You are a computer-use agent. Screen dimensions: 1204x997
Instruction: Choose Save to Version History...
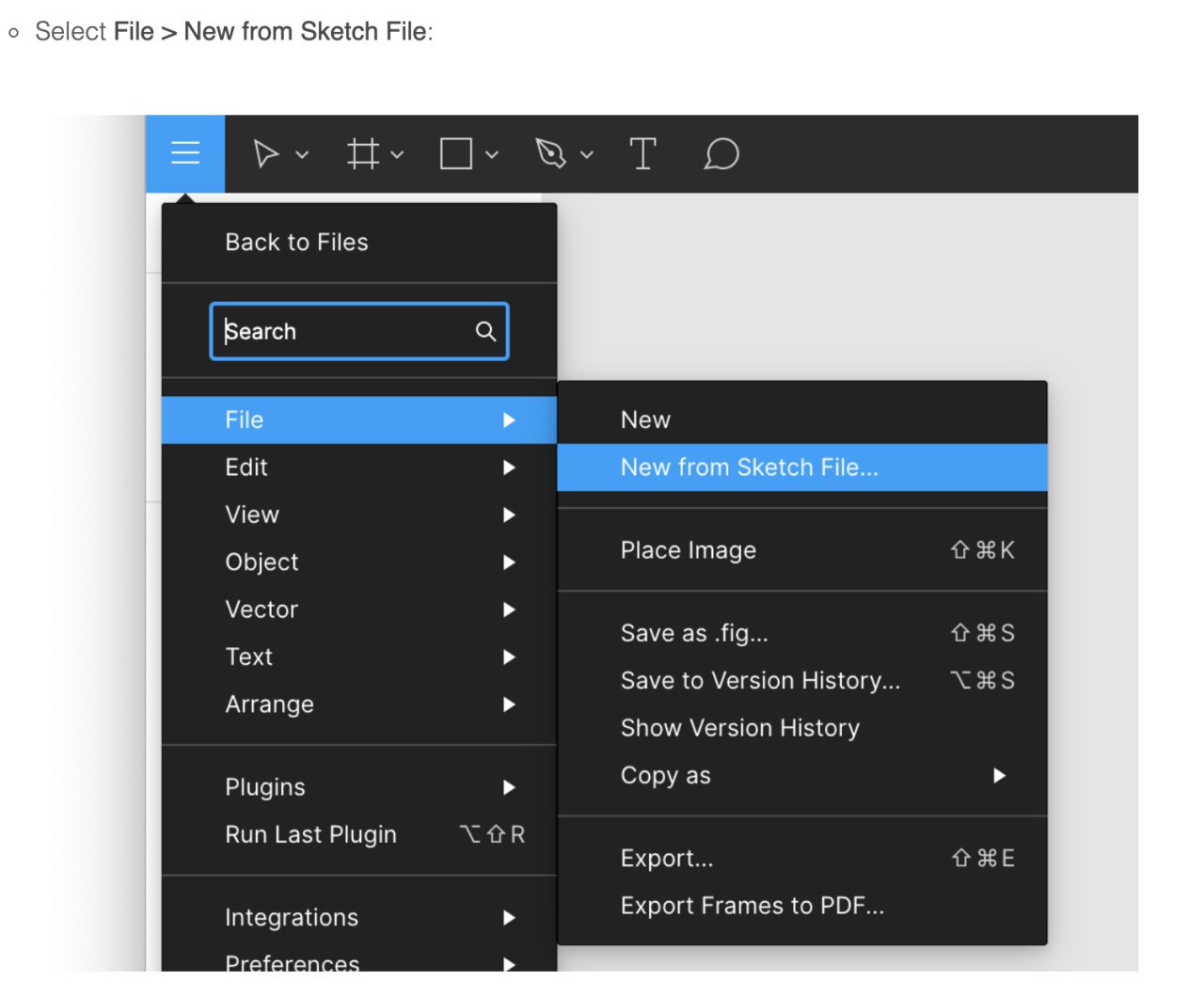coord(802,680)
